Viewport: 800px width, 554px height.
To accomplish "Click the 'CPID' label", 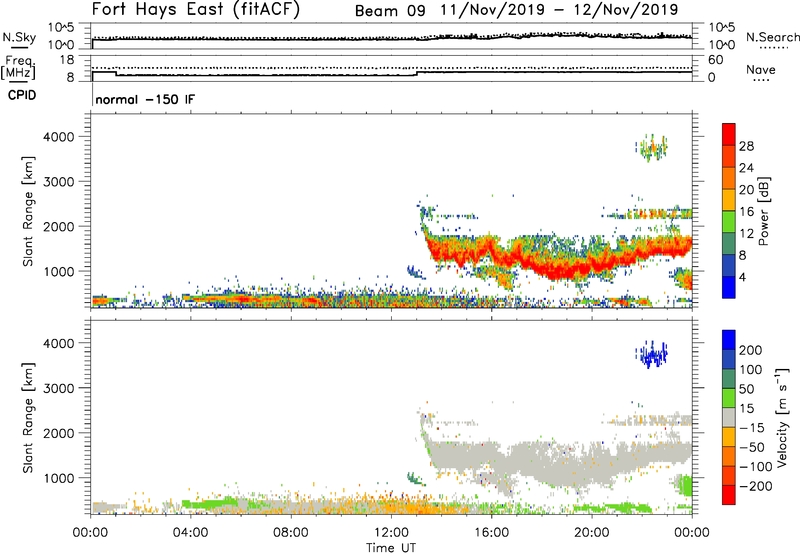I will [22, 95].
